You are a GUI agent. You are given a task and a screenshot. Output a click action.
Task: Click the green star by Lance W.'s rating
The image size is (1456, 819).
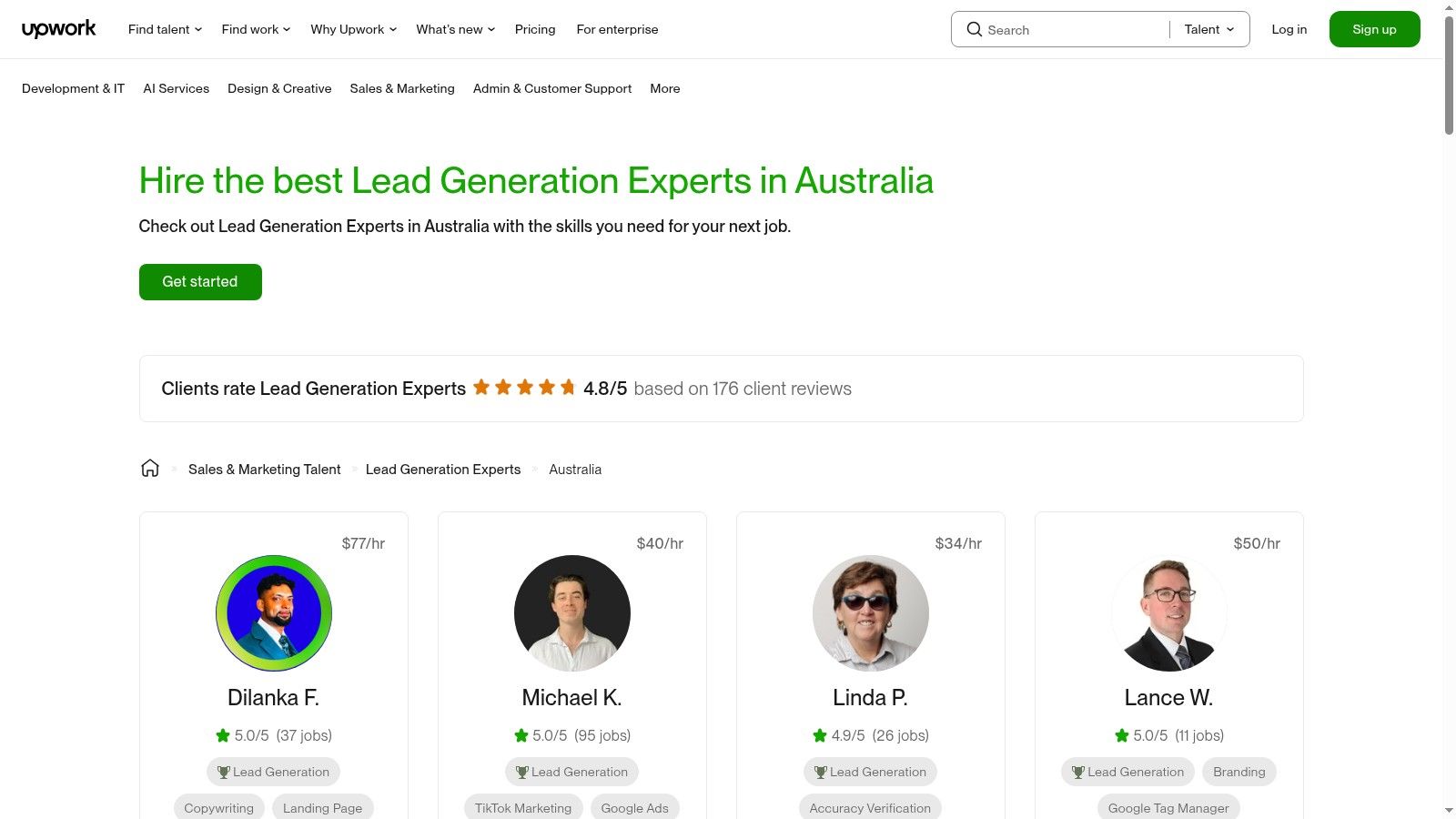click(x=1122, y=735)
